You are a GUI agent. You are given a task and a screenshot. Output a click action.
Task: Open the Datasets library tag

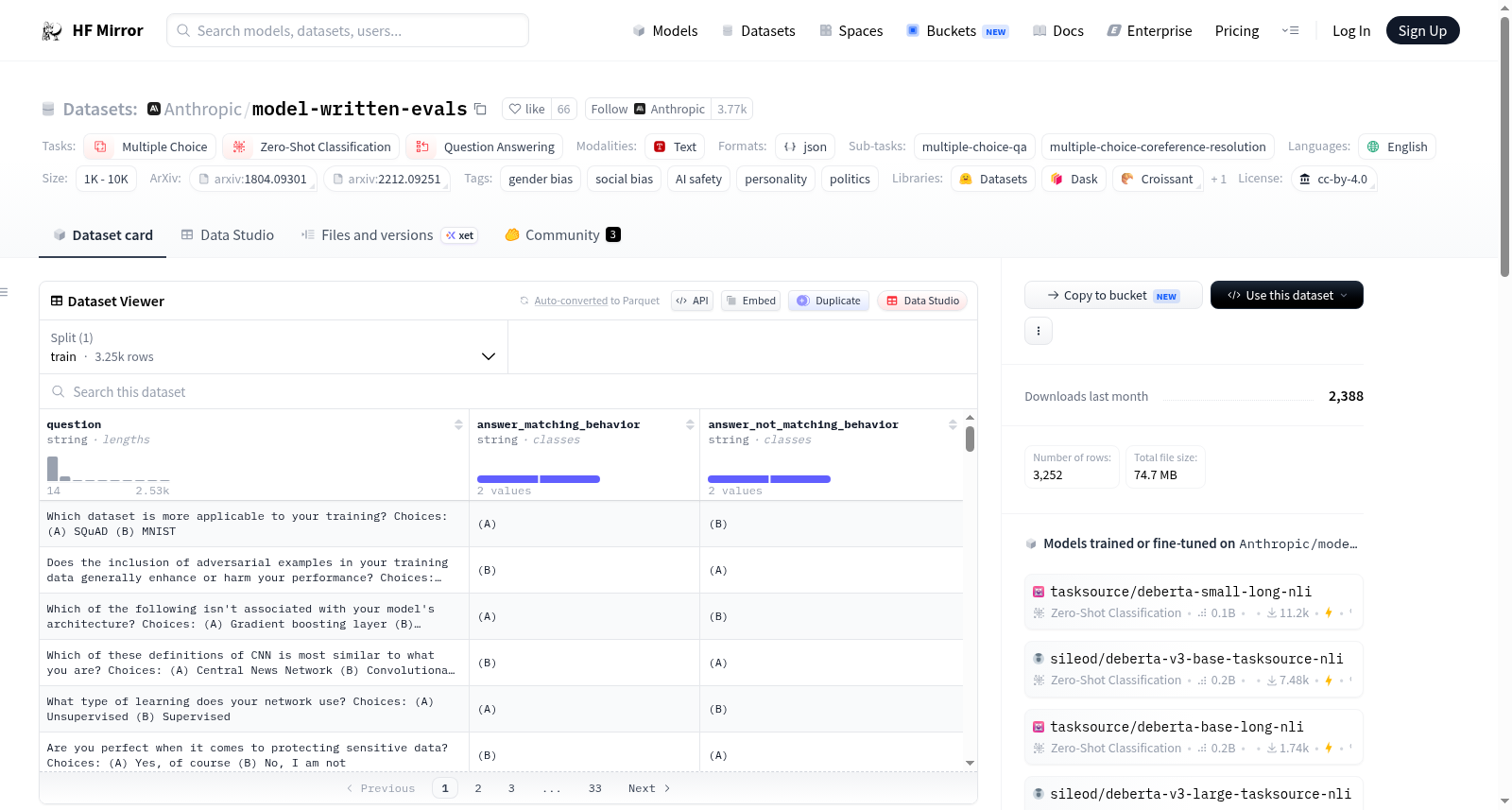click(993, 179)
